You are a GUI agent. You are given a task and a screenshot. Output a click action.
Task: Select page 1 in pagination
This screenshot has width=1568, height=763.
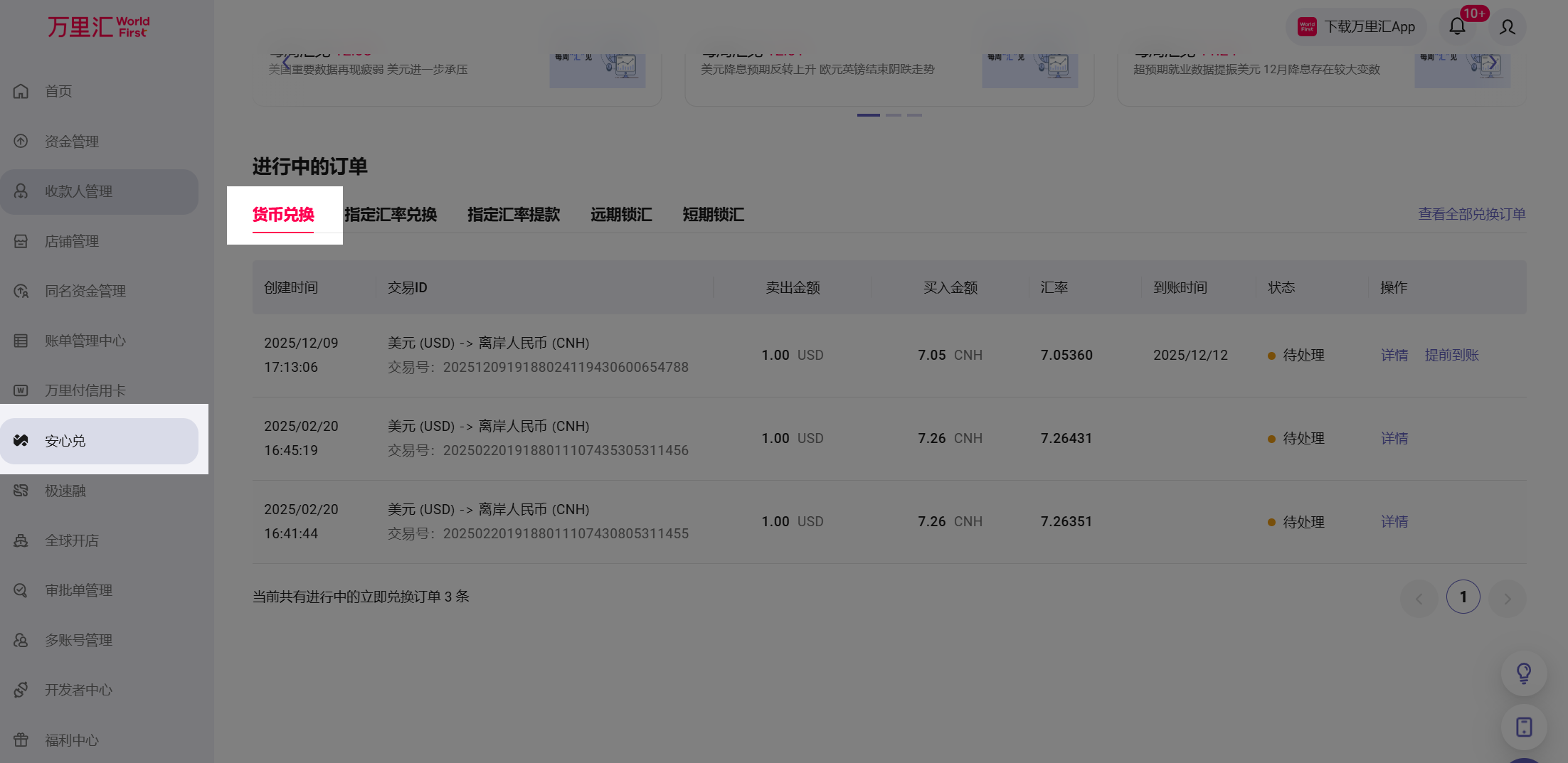click(x=1463, y=597)
